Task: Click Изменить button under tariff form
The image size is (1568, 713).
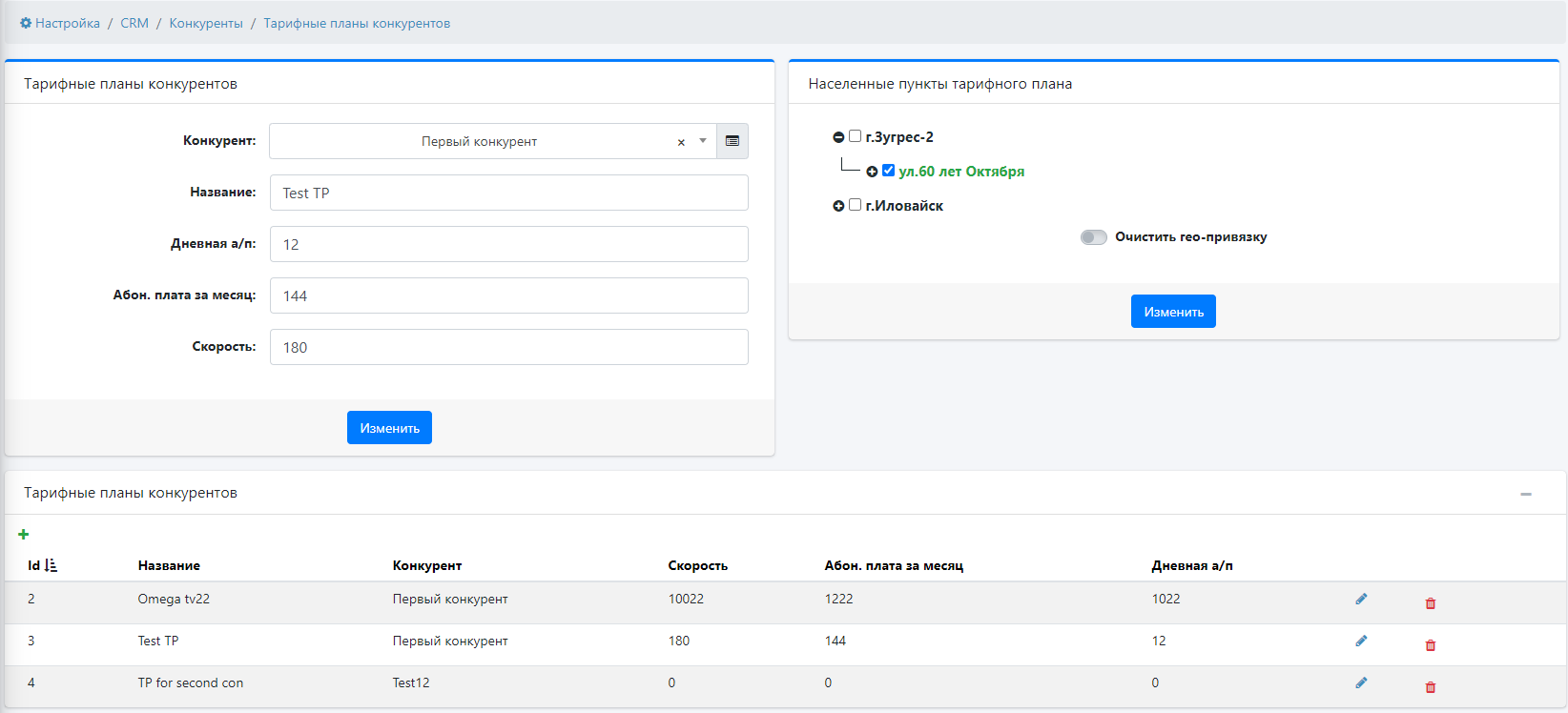Action: (389, 428)
